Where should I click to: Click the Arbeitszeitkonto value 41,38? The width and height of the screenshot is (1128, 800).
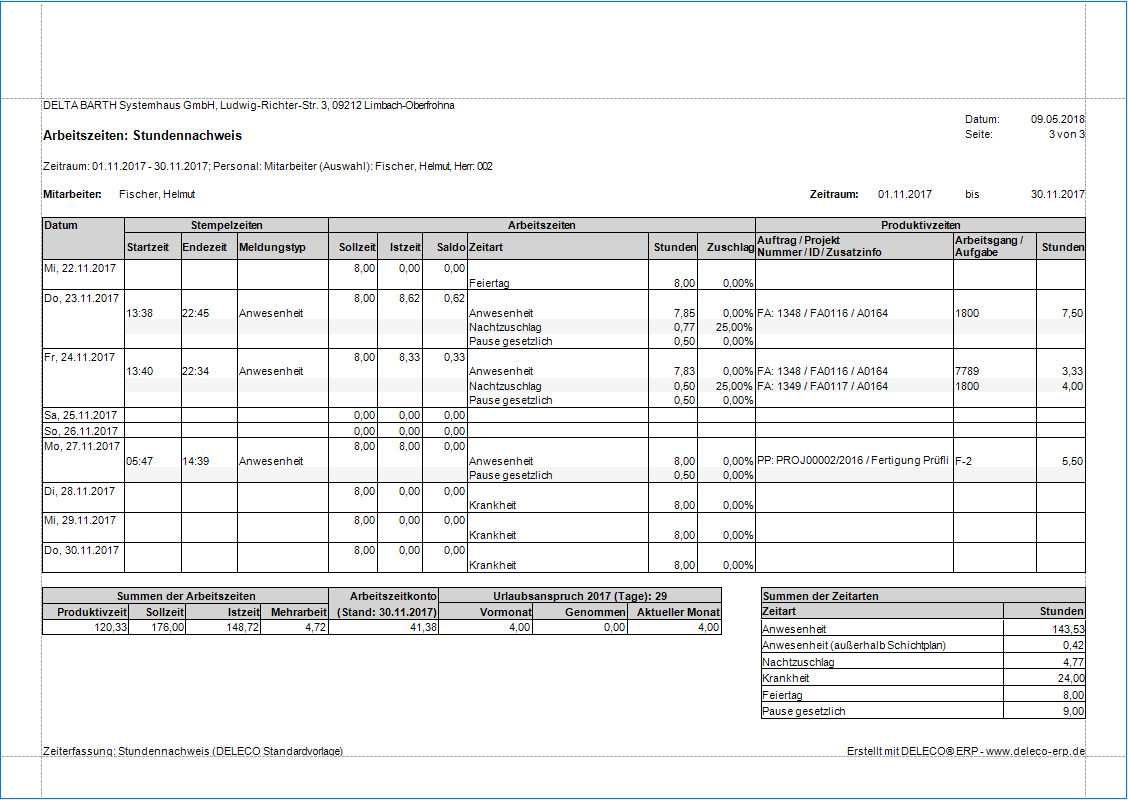point(418,627)
